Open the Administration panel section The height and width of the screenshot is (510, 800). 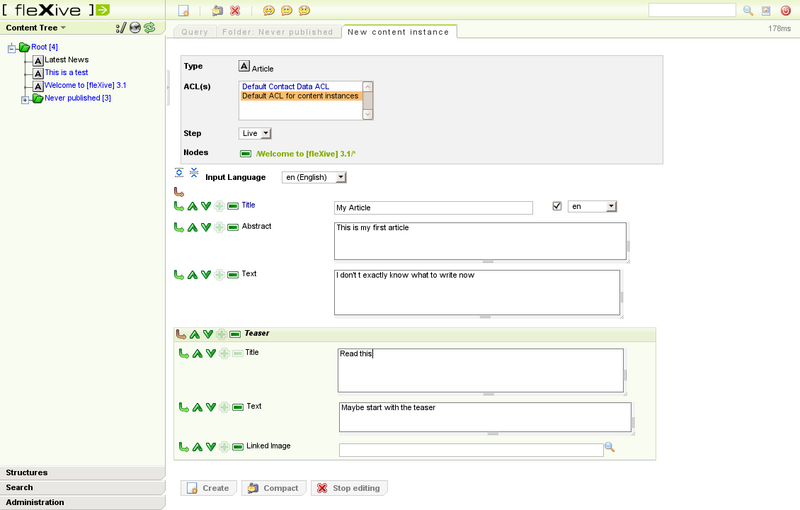(x=82, y=502)
